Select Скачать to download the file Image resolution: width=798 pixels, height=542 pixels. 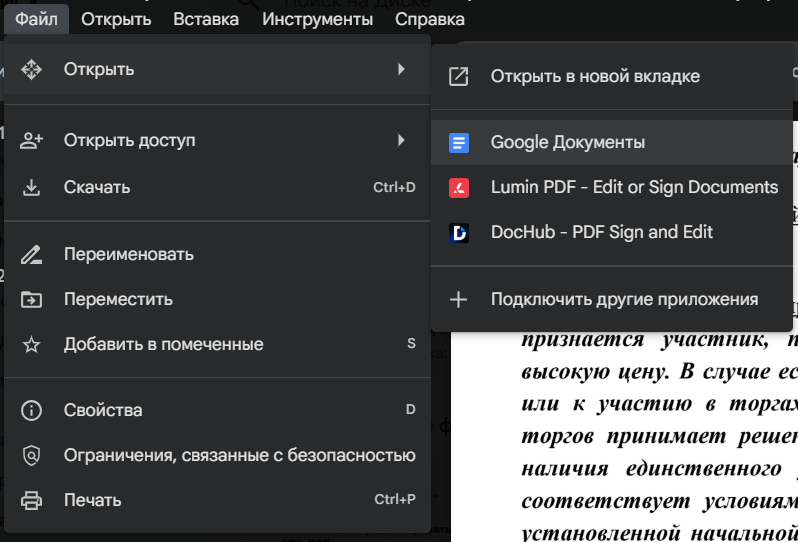coord(217,187)
